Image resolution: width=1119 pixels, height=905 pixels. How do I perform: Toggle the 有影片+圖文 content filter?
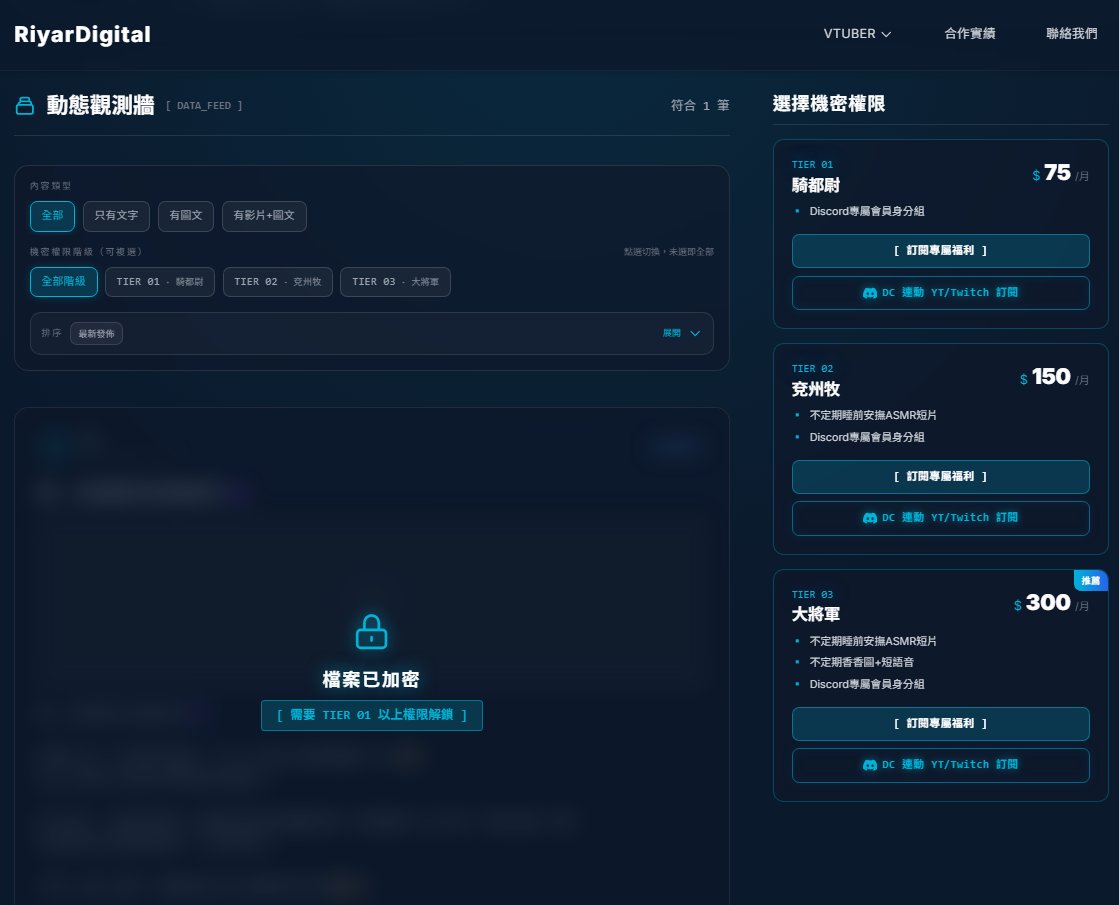[x=264, y=216]
